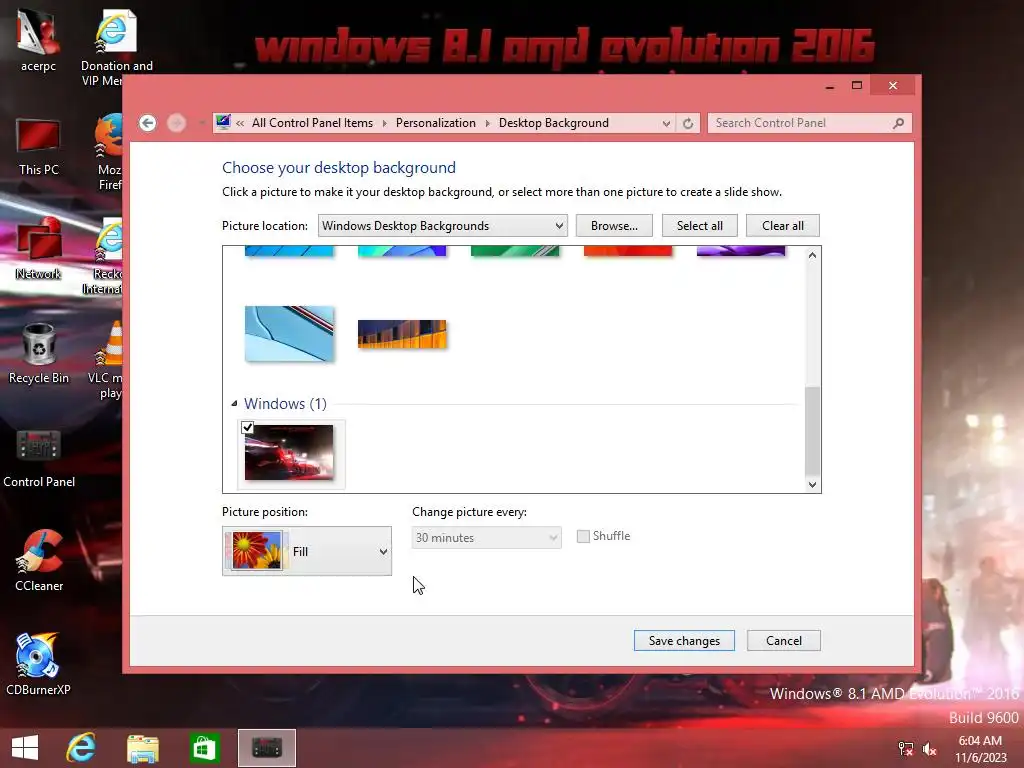Select the red racing wallpaper thumbnail

[x=289, y=452]
